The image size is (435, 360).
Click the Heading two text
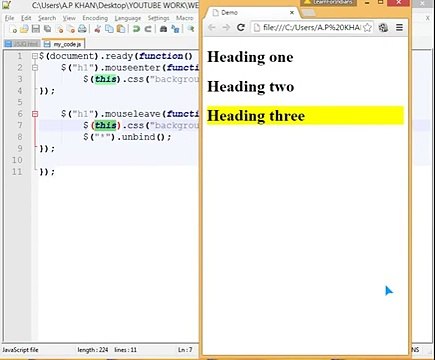click(x=251, y=87)
